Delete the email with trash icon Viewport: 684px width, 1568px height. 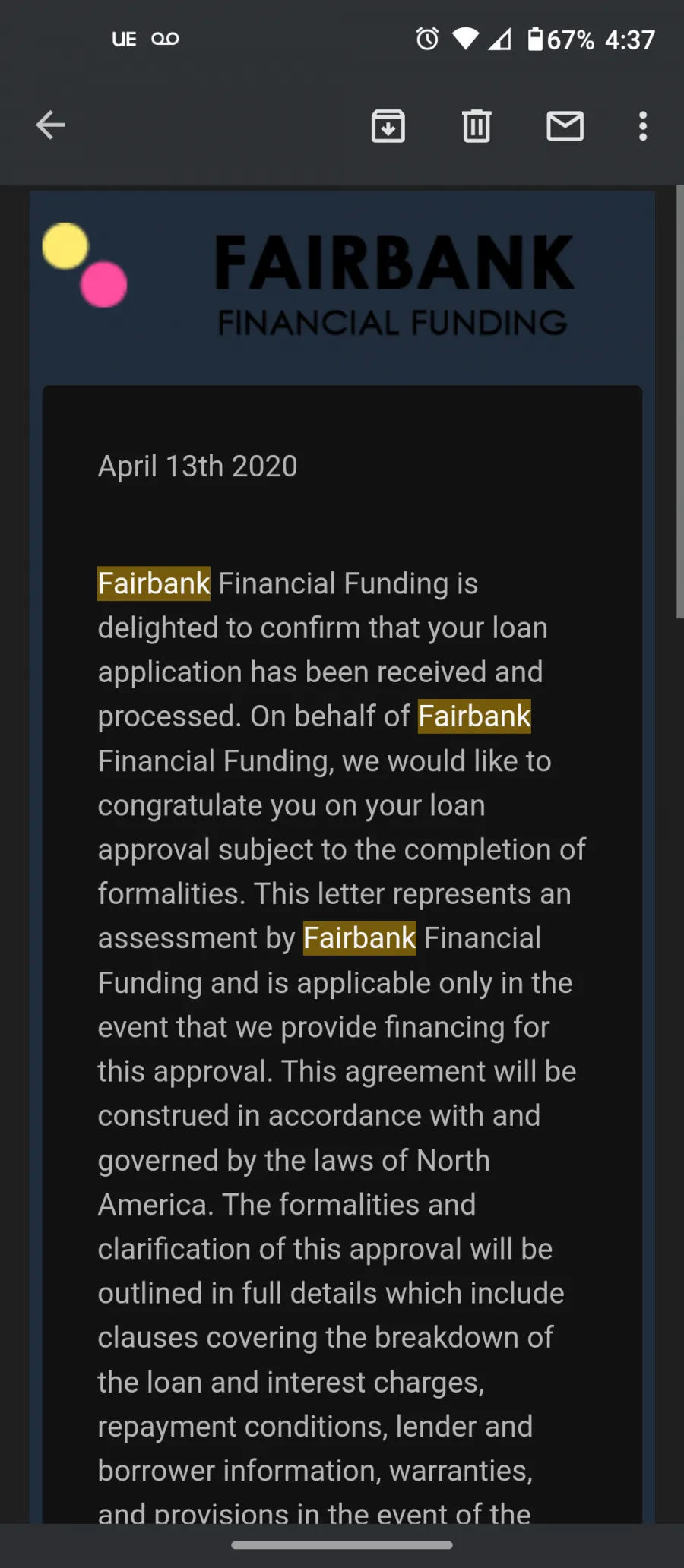(477, 126)
